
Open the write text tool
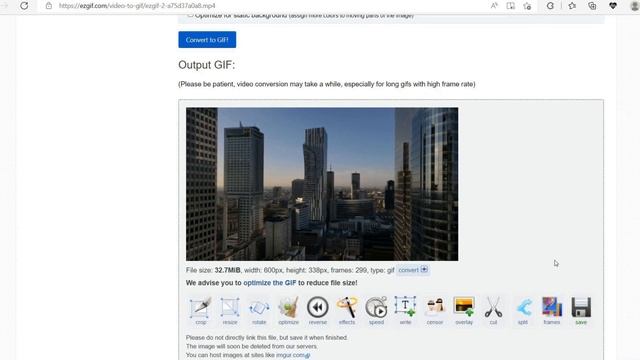405,311
